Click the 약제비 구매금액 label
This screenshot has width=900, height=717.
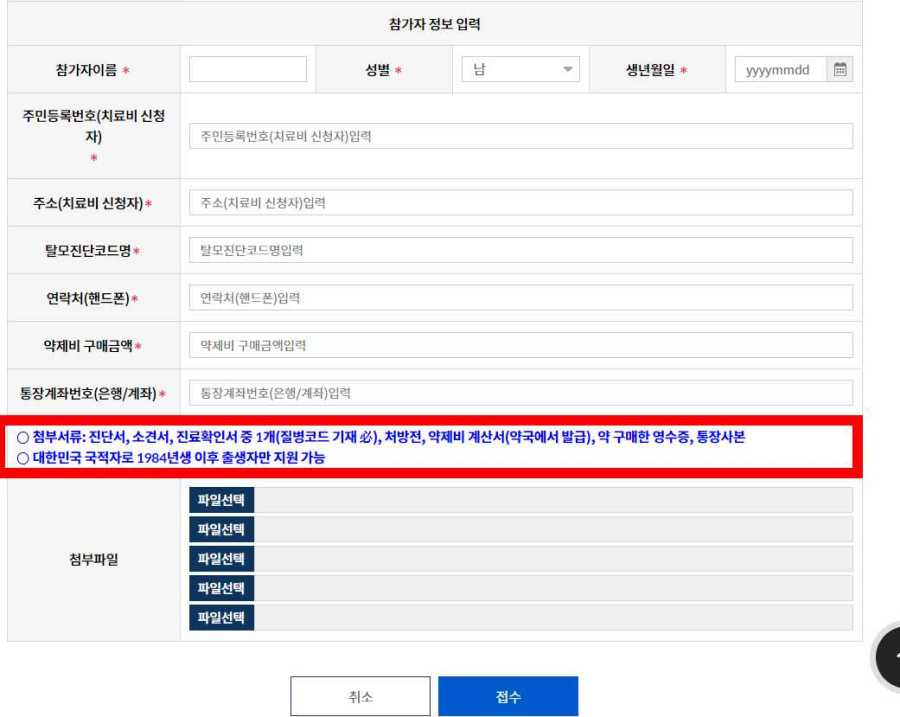pyautogui.click(x=88, y=346)
